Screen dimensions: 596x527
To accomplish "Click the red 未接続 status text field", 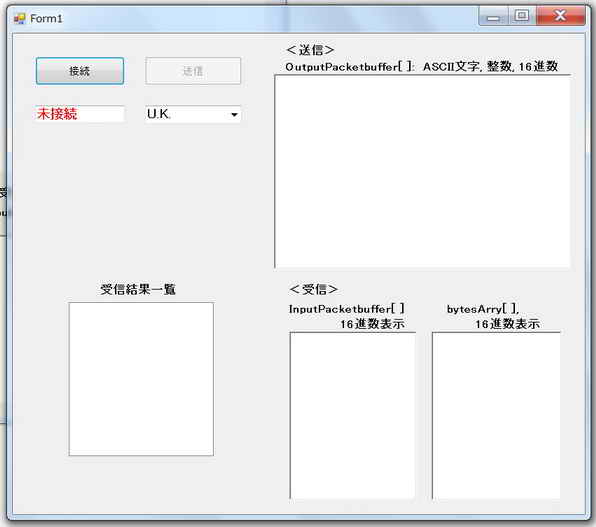I will pos(79,114).
